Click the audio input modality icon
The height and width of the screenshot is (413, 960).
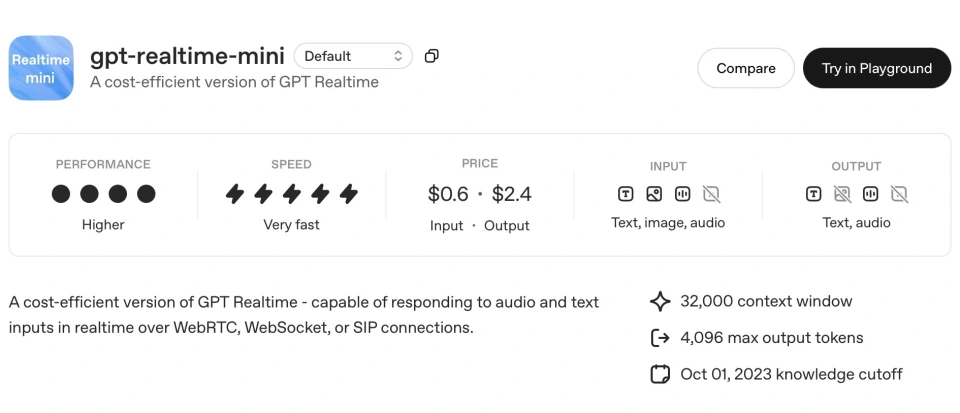683,194
